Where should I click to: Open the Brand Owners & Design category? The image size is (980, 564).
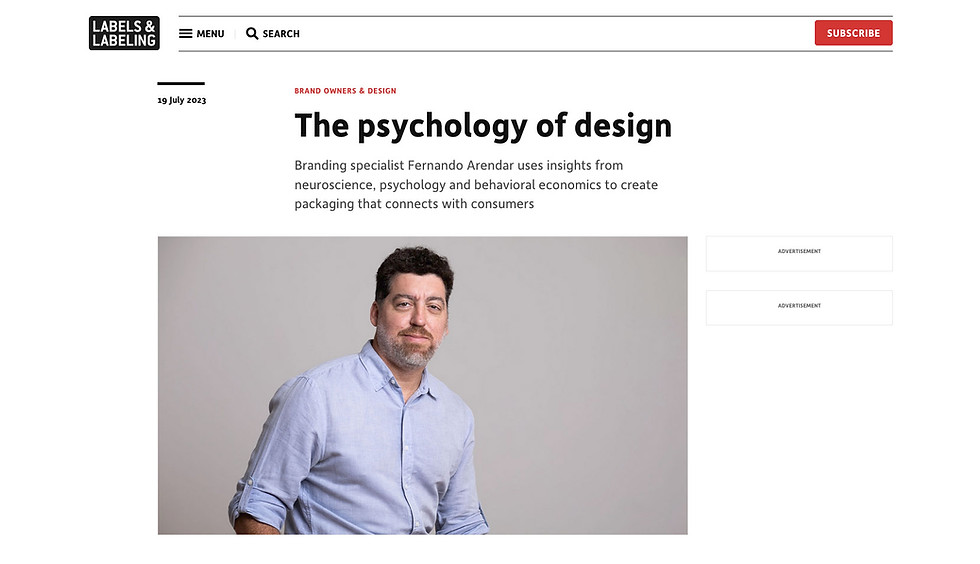[x=345, y=91]
